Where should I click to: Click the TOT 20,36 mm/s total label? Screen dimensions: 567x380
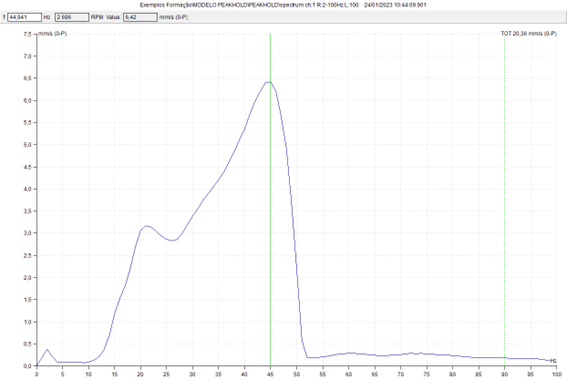point(528,33)
